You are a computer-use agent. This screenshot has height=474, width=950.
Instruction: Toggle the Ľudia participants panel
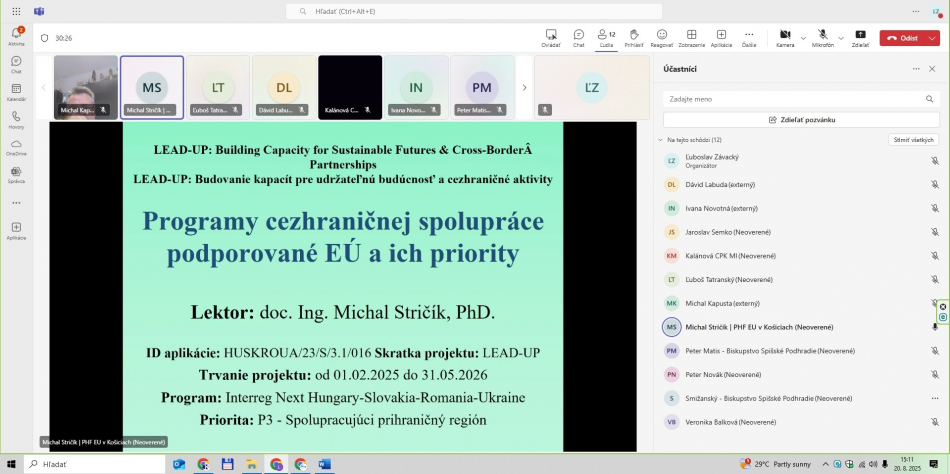coord(606,37)
